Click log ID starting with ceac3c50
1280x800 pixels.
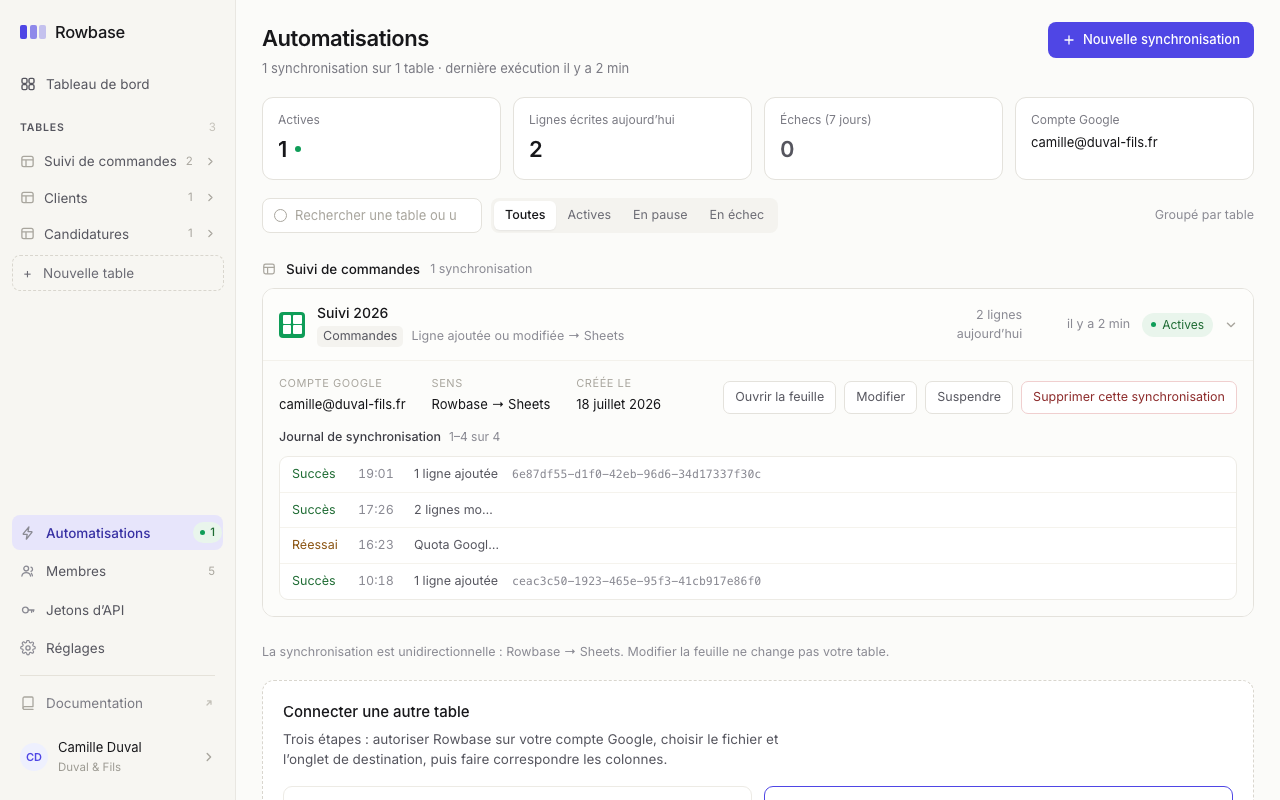636,581
